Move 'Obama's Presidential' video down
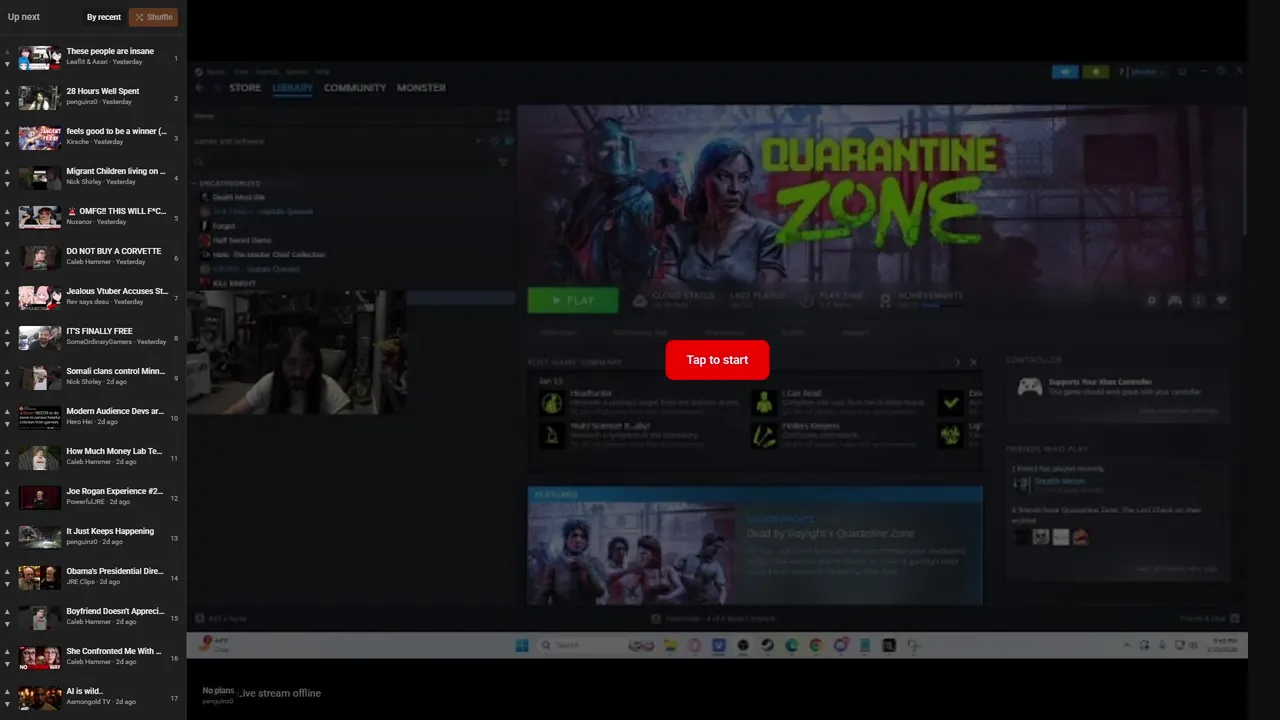This screenshot has width=1280, height=720. (7, 583)
